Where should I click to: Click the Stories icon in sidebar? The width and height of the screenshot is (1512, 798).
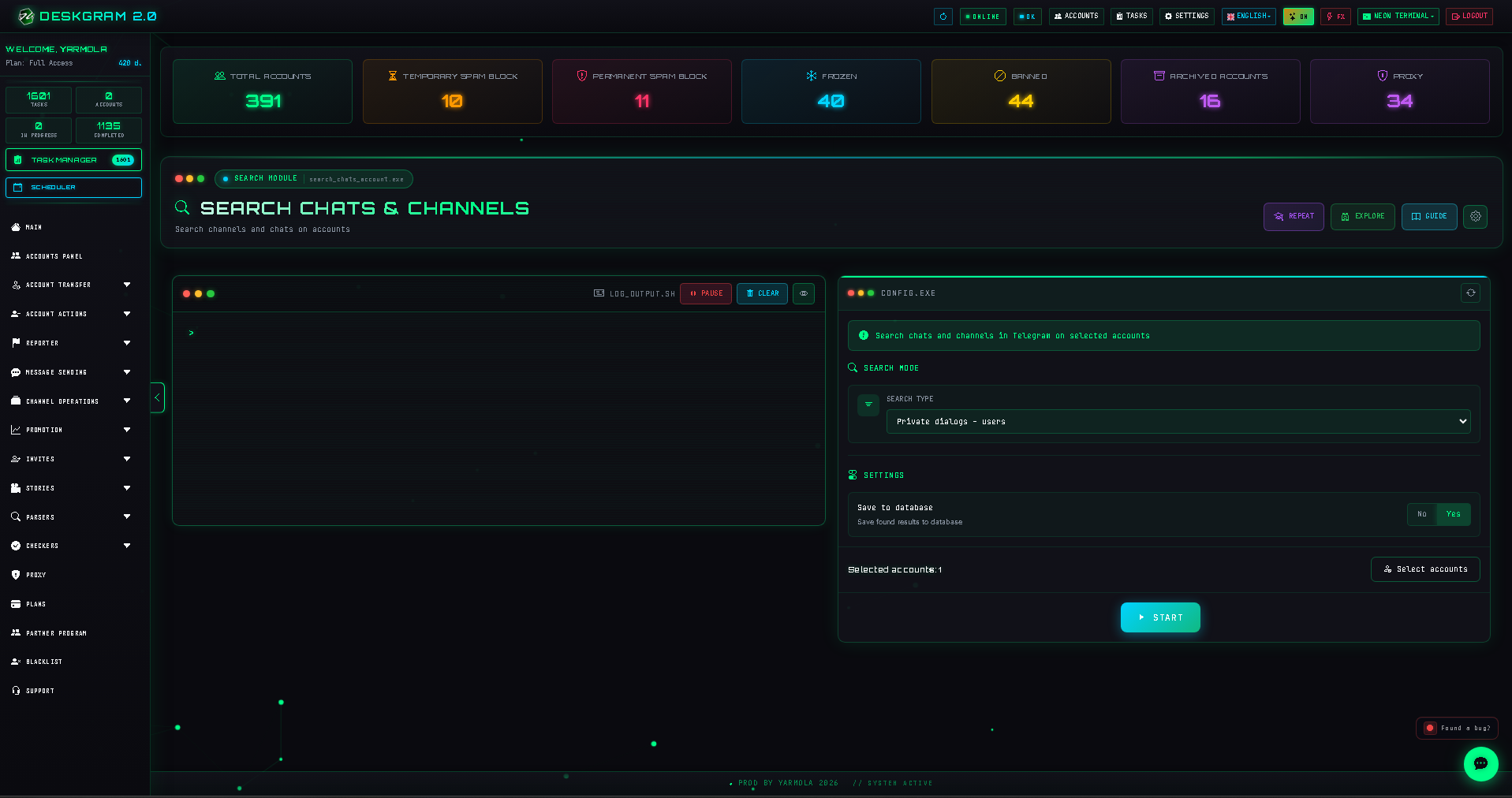[16, 488]
